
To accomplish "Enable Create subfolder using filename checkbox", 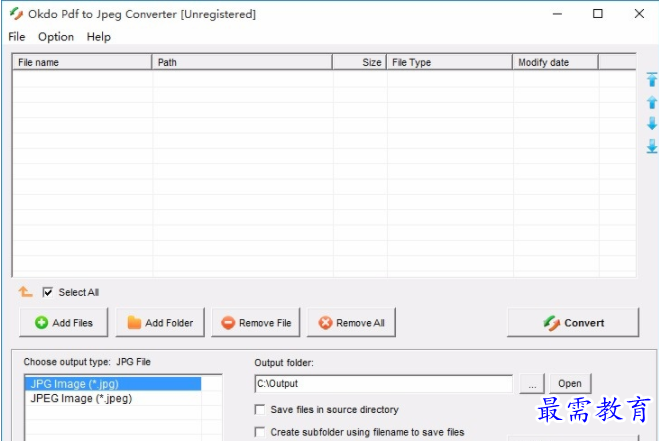I will [260, 432].
